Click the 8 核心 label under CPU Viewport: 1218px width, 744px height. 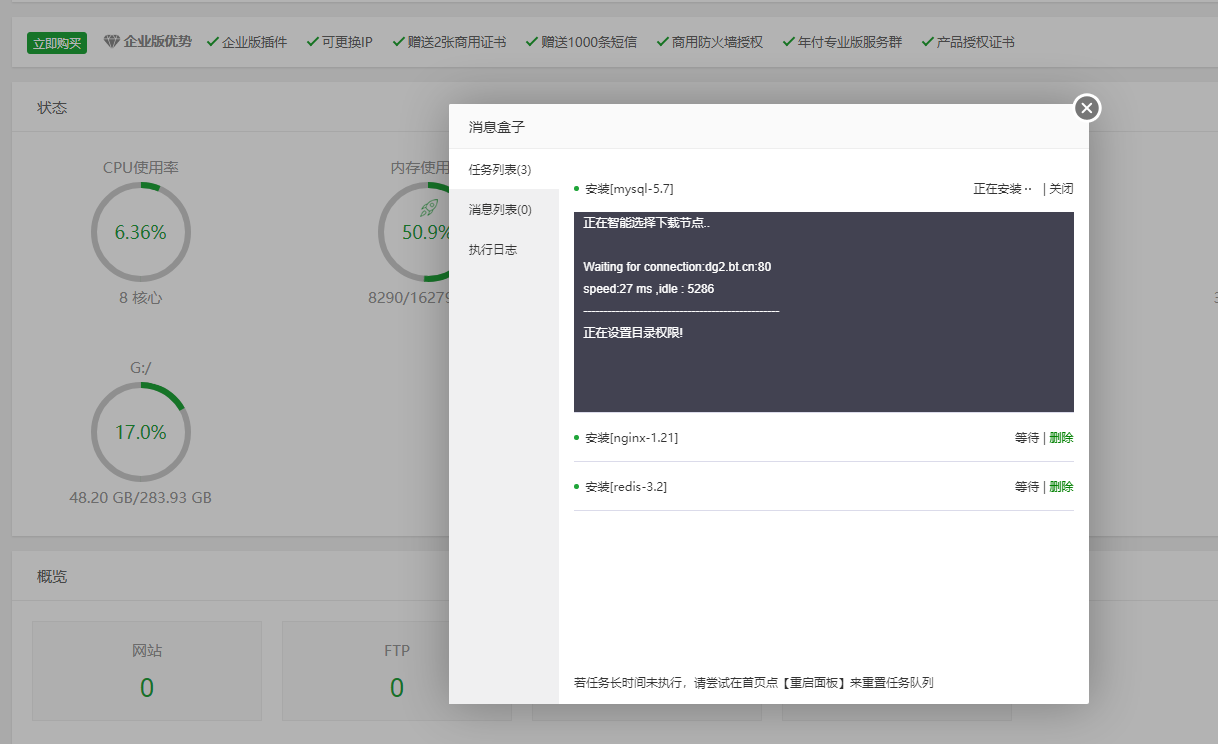click(x=141, y=297)
